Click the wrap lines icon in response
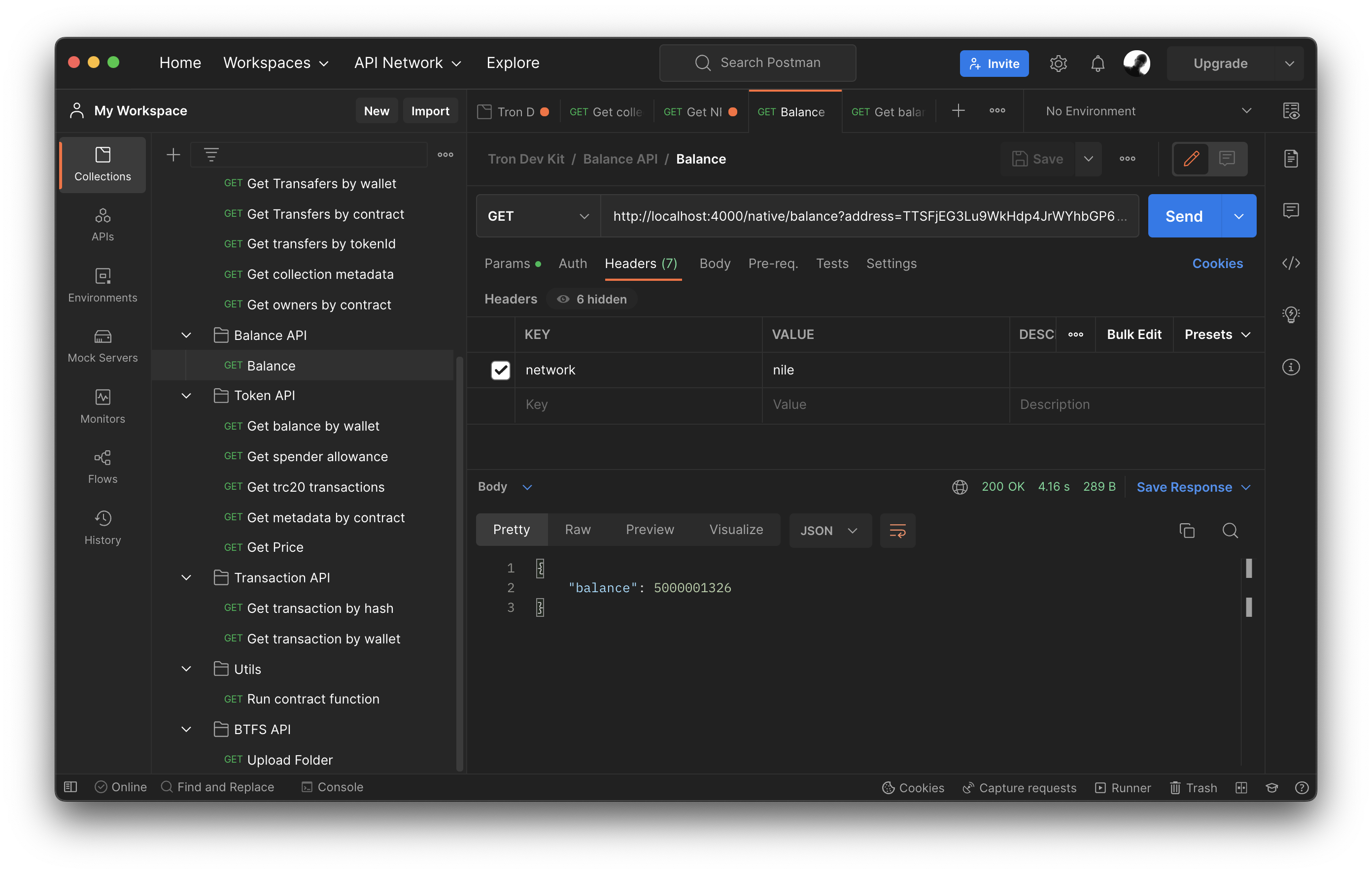The height and width of the screenshot is (874, 1372). [x=897, y=531]
